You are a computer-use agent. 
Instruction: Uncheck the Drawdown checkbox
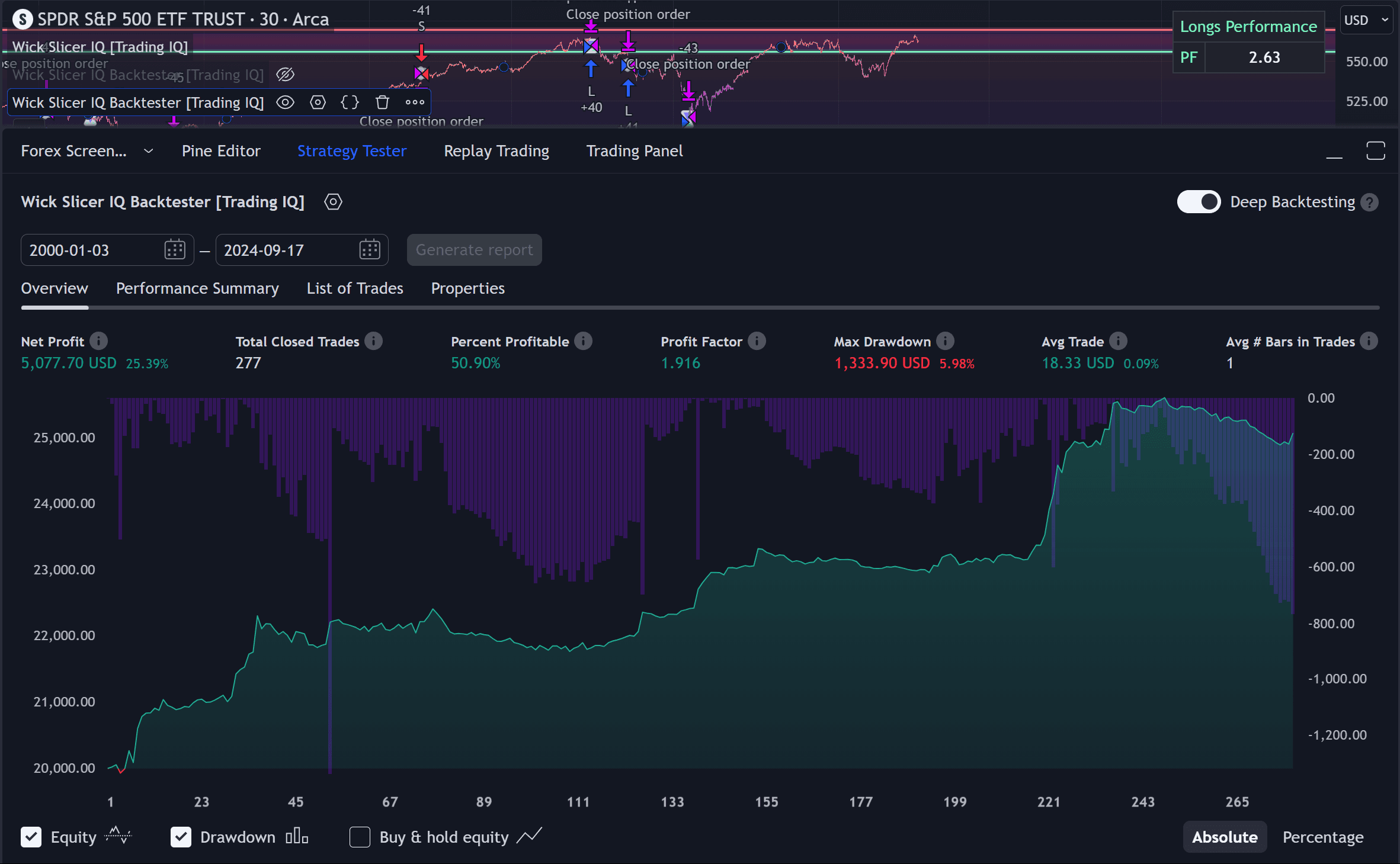[x=181, y=837]
